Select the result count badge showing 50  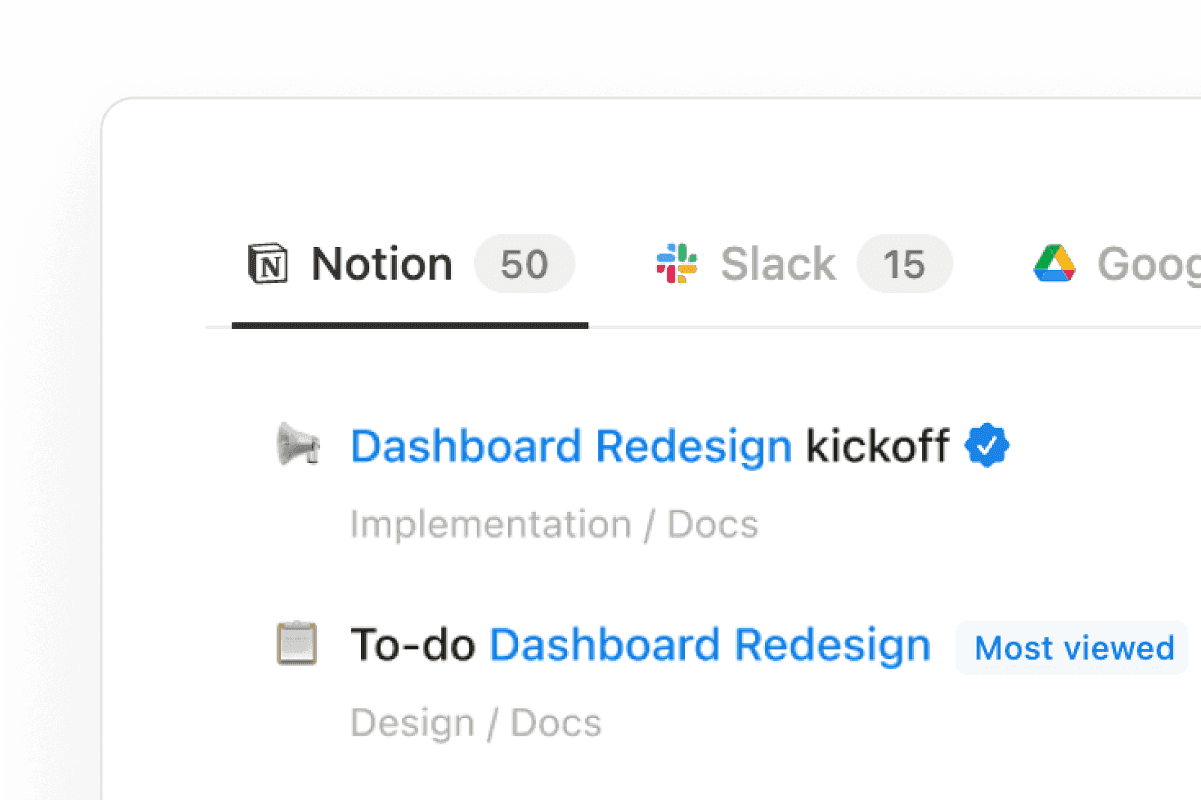524,263
